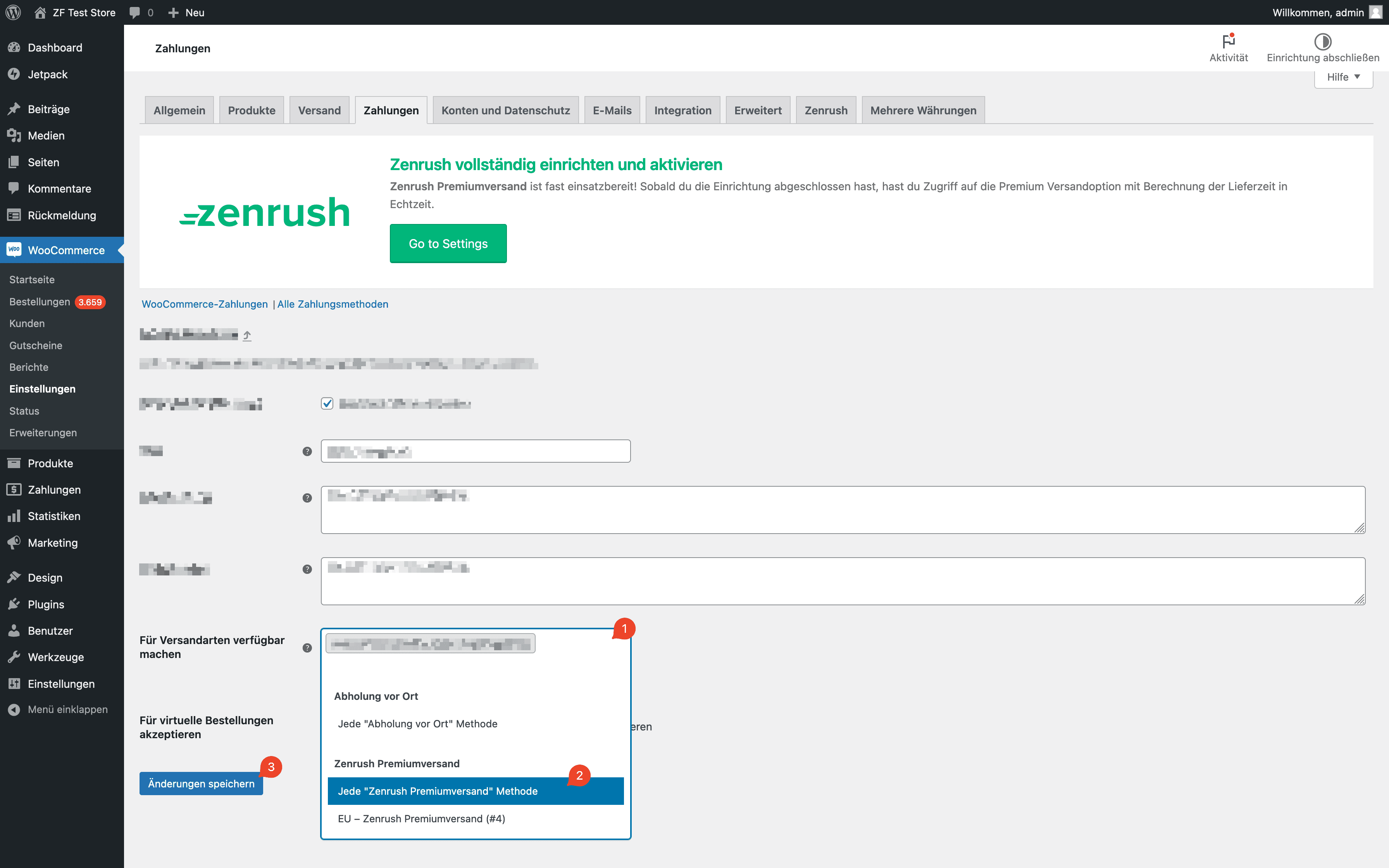Click the return arrow beside blurred heading
Viewport: 1389px width, 868px height.
pos(247,335)
